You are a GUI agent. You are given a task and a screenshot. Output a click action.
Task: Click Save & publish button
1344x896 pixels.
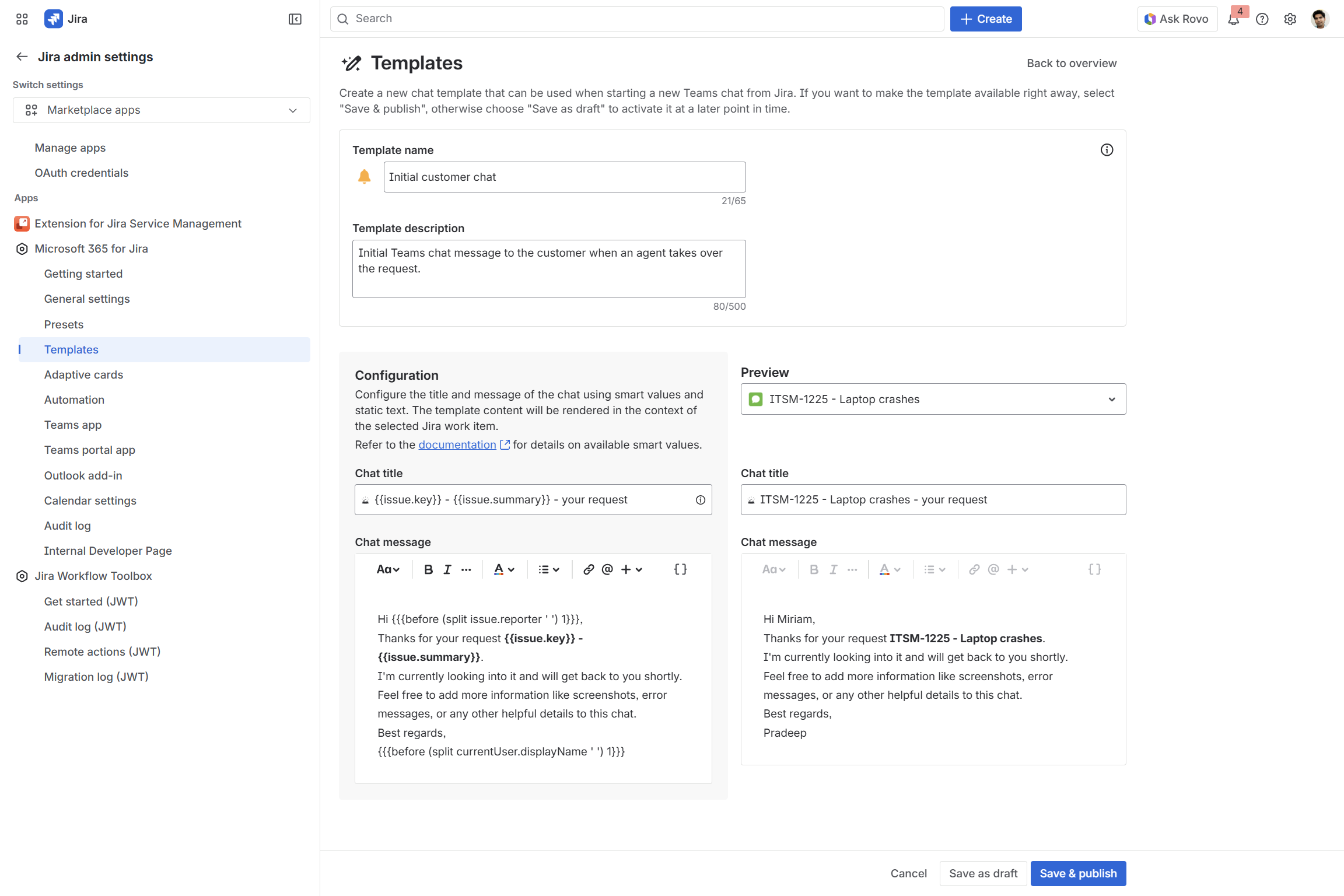pos(1077,873)
